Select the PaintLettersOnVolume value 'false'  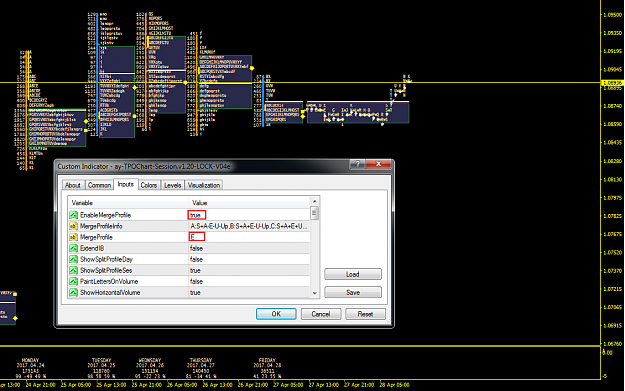tap(197, 281)
